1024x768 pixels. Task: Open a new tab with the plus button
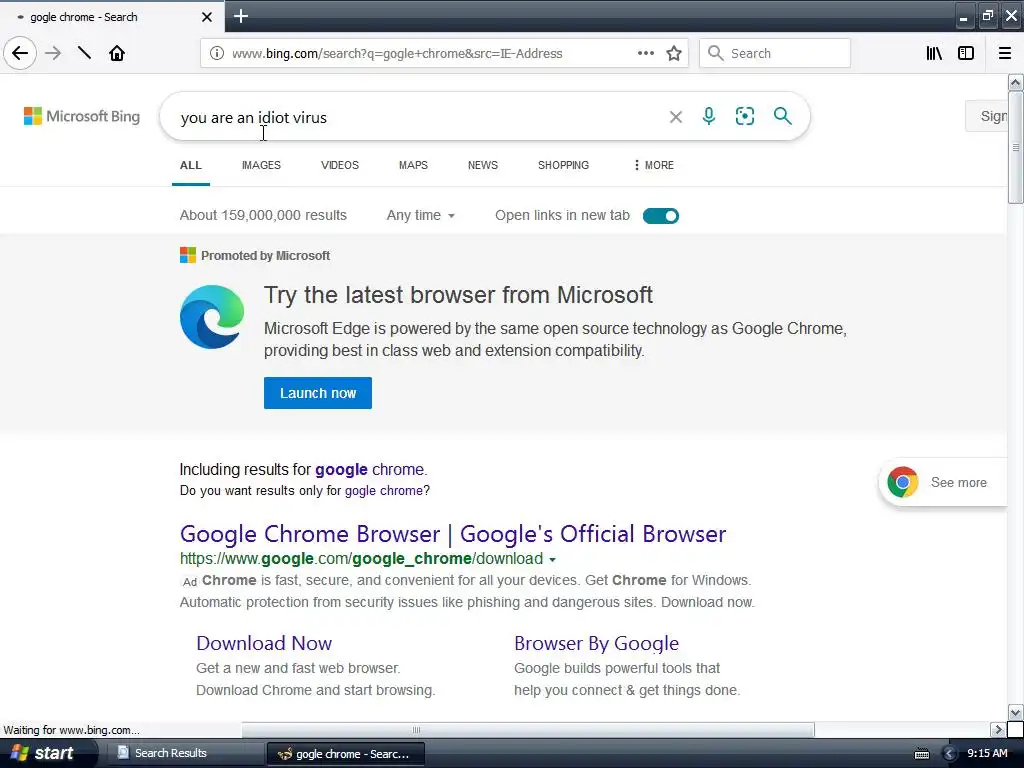click(241, 16)
